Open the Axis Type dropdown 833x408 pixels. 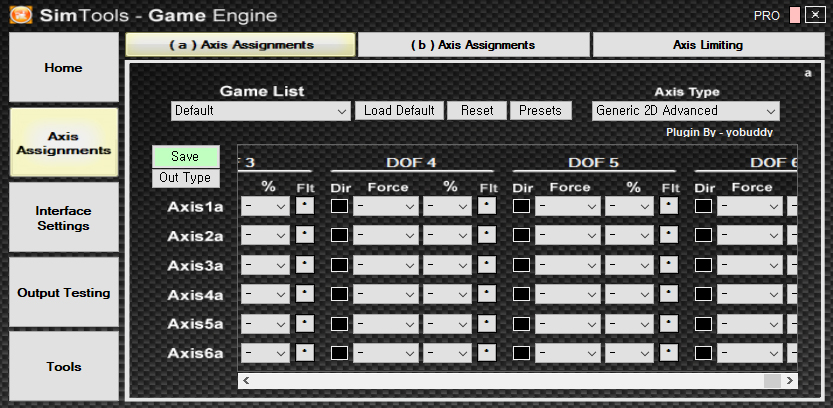(686, 111)
